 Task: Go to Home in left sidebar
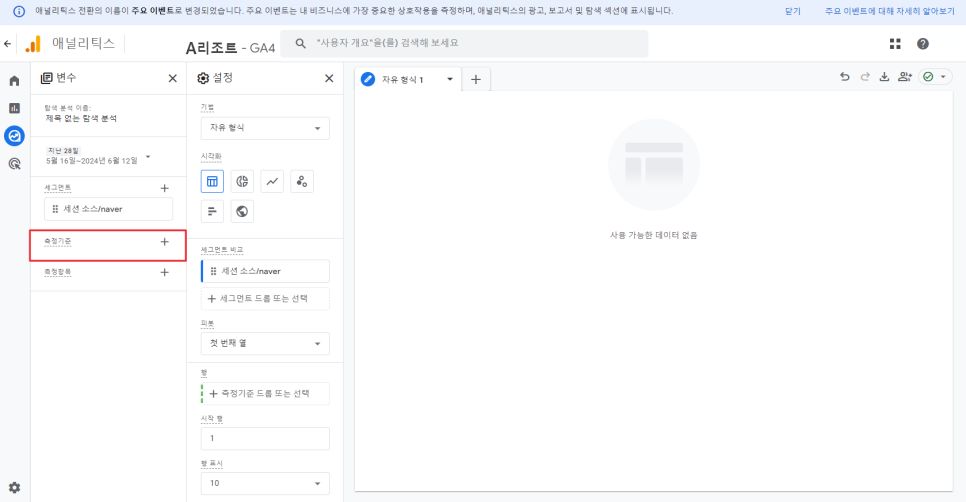pos(14,81)
